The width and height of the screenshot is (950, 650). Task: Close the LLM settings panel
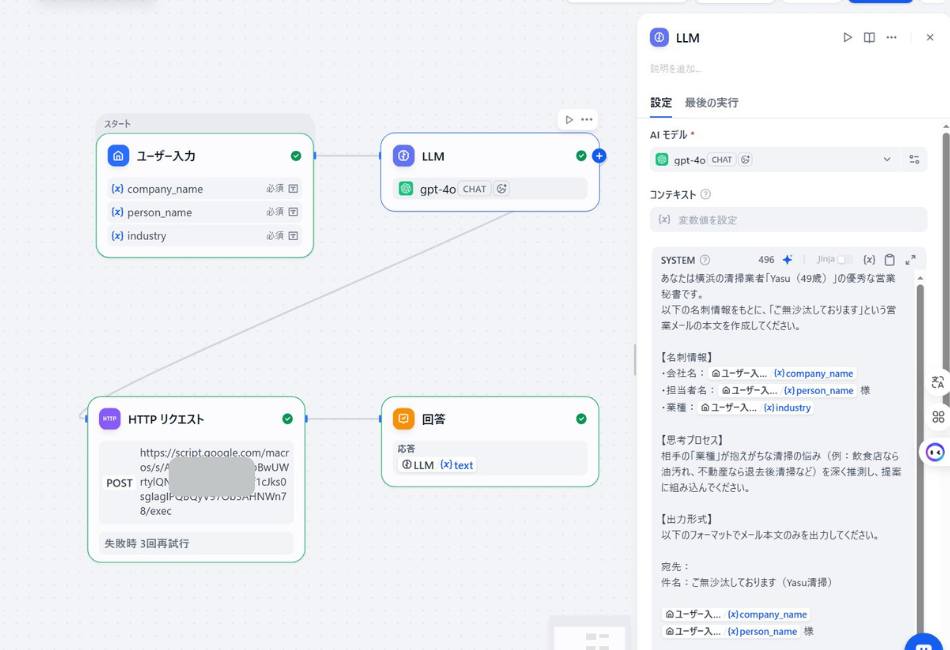(x=929, y=38)
